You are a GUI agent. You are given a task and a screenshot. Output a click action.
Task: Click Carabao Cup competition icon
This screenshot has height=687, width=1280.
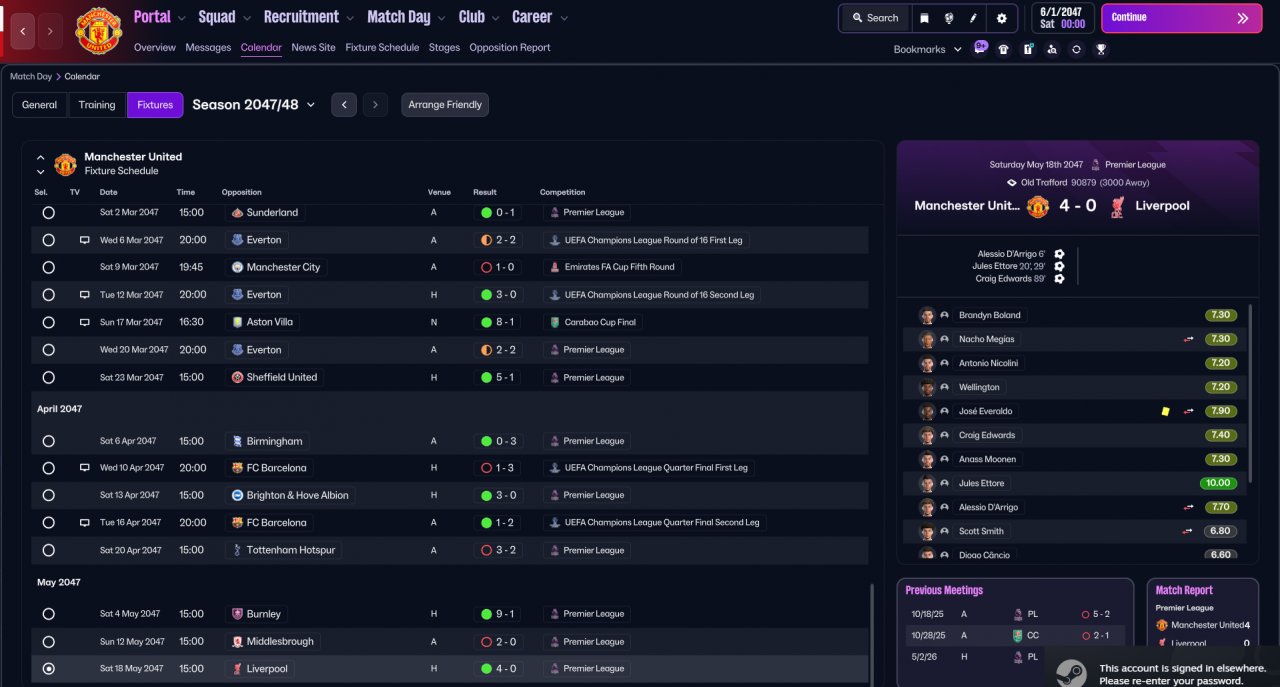(555, 323)
